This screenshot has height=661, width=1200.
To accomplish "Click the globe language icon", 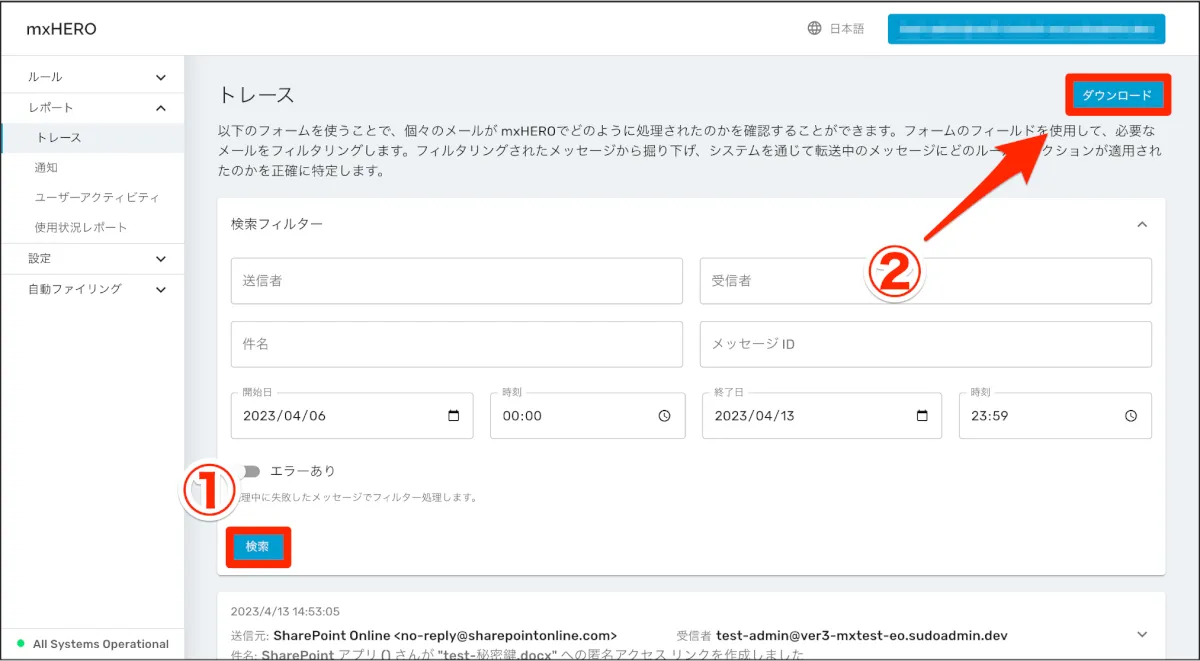I will pos(814,29).
